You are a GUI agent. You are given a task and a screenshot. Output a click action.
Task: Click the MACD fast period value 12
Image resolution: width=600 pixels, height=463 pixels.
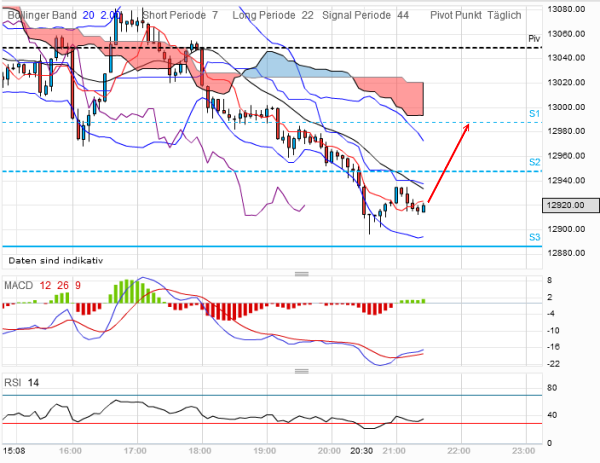45,285
